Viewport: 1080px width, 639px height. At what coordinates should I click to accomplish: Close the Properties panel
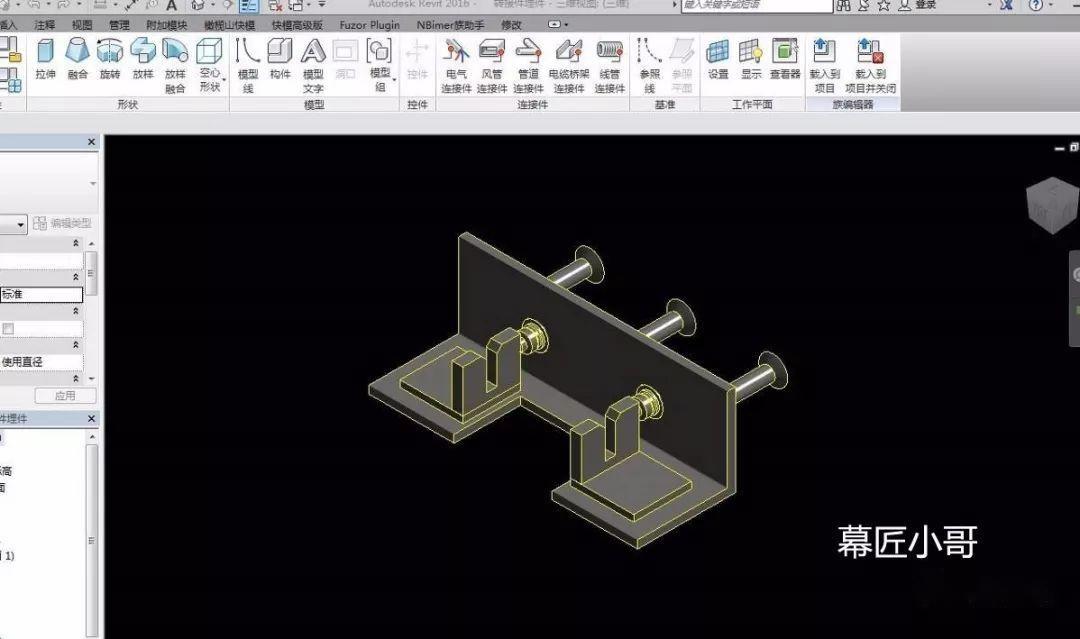92,142
